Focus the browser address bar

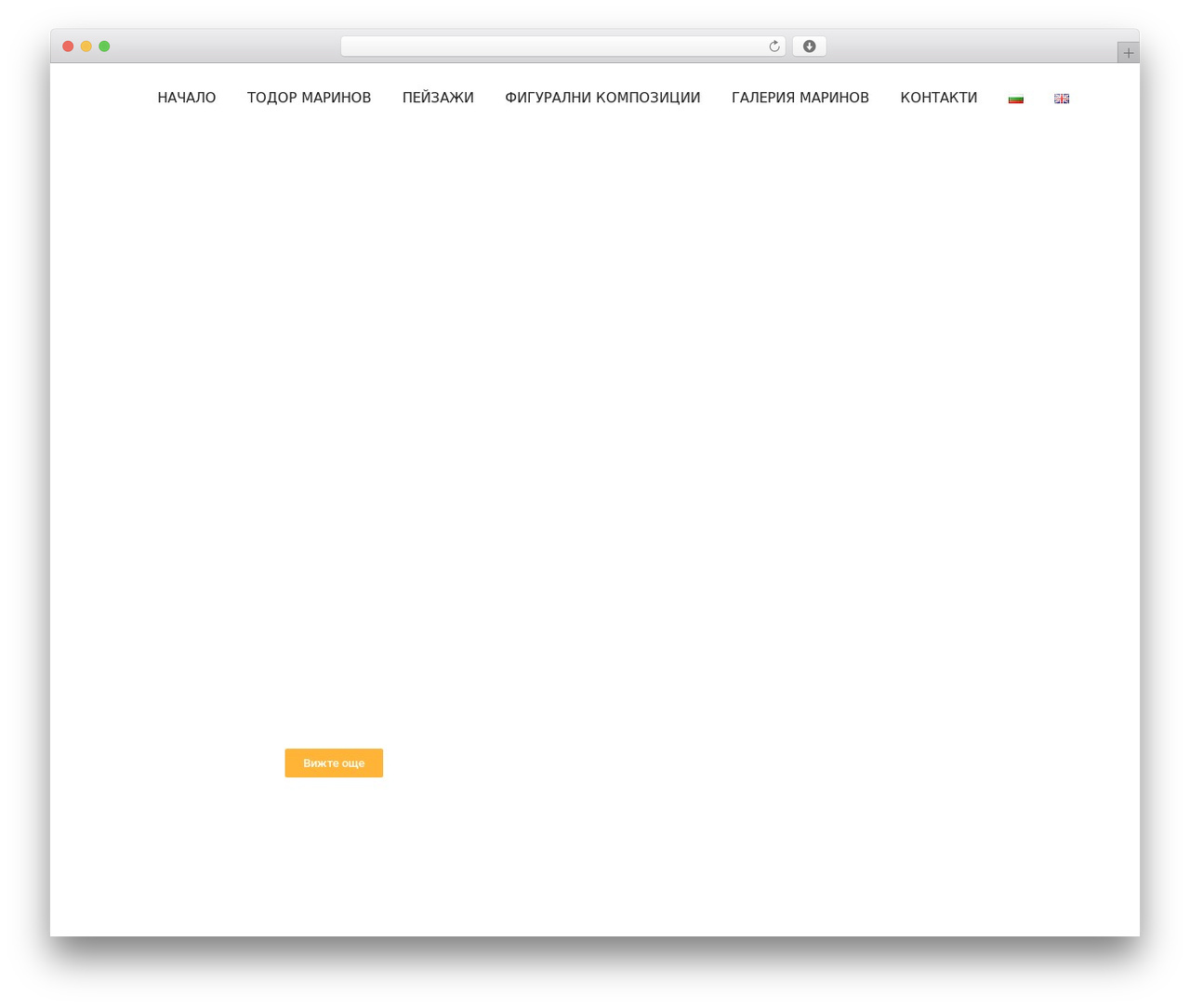[562, 46]
